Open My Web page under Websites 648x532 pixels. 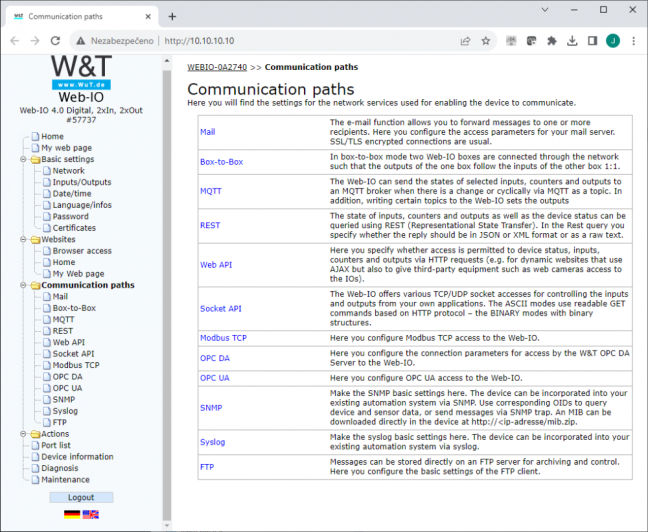78,274
